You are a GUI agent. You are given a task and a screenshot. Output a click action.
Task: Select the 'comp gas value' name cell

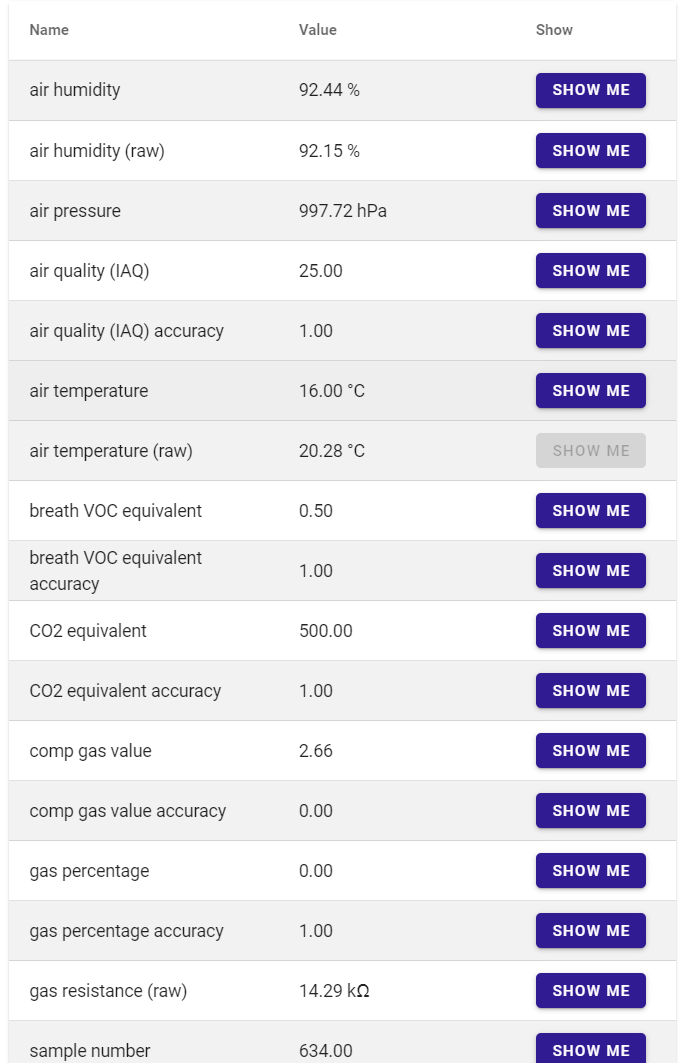tap(90, 751)
